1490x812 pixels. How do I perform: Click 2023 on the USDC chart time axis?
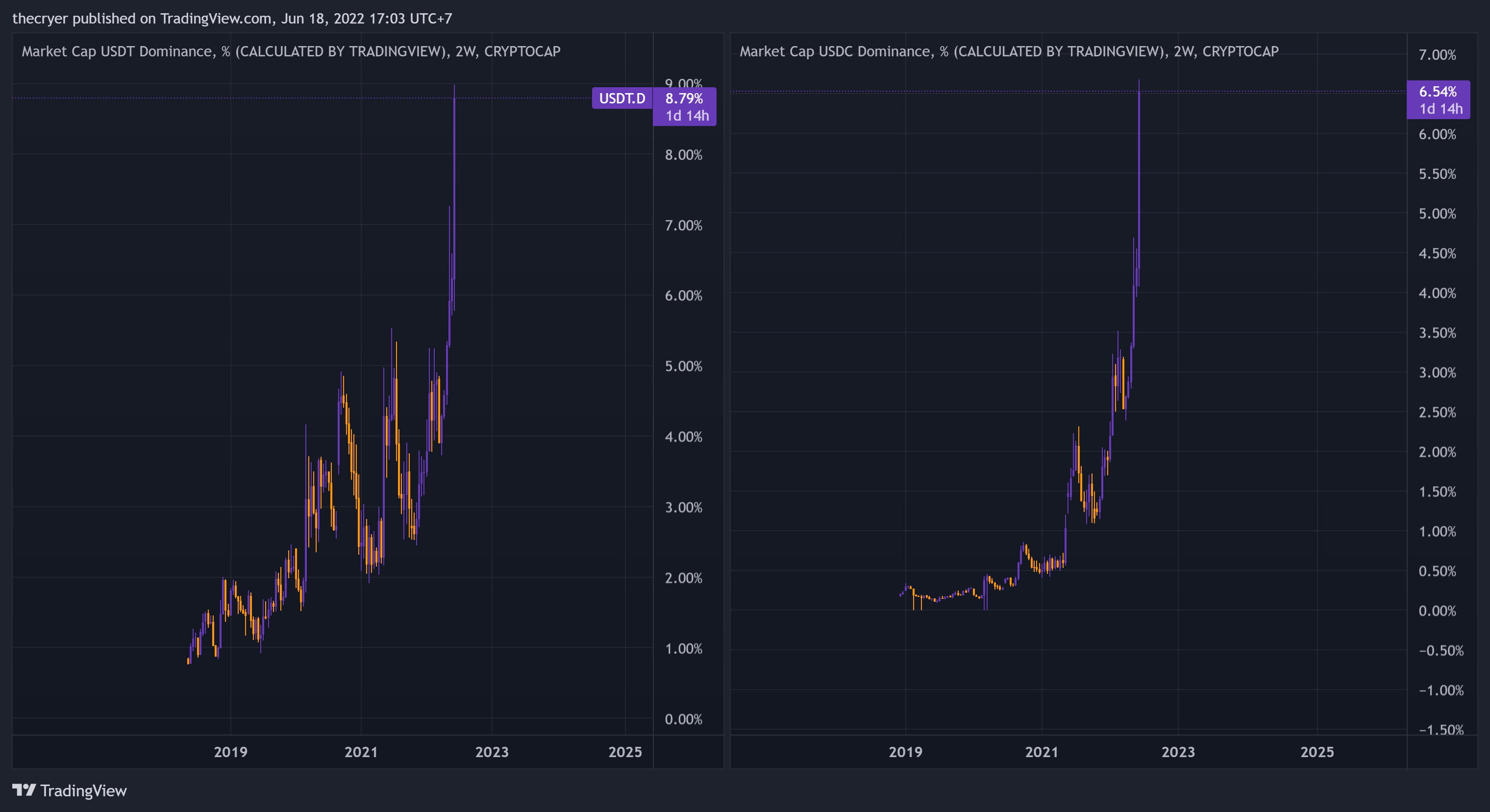click(1178, 752)
